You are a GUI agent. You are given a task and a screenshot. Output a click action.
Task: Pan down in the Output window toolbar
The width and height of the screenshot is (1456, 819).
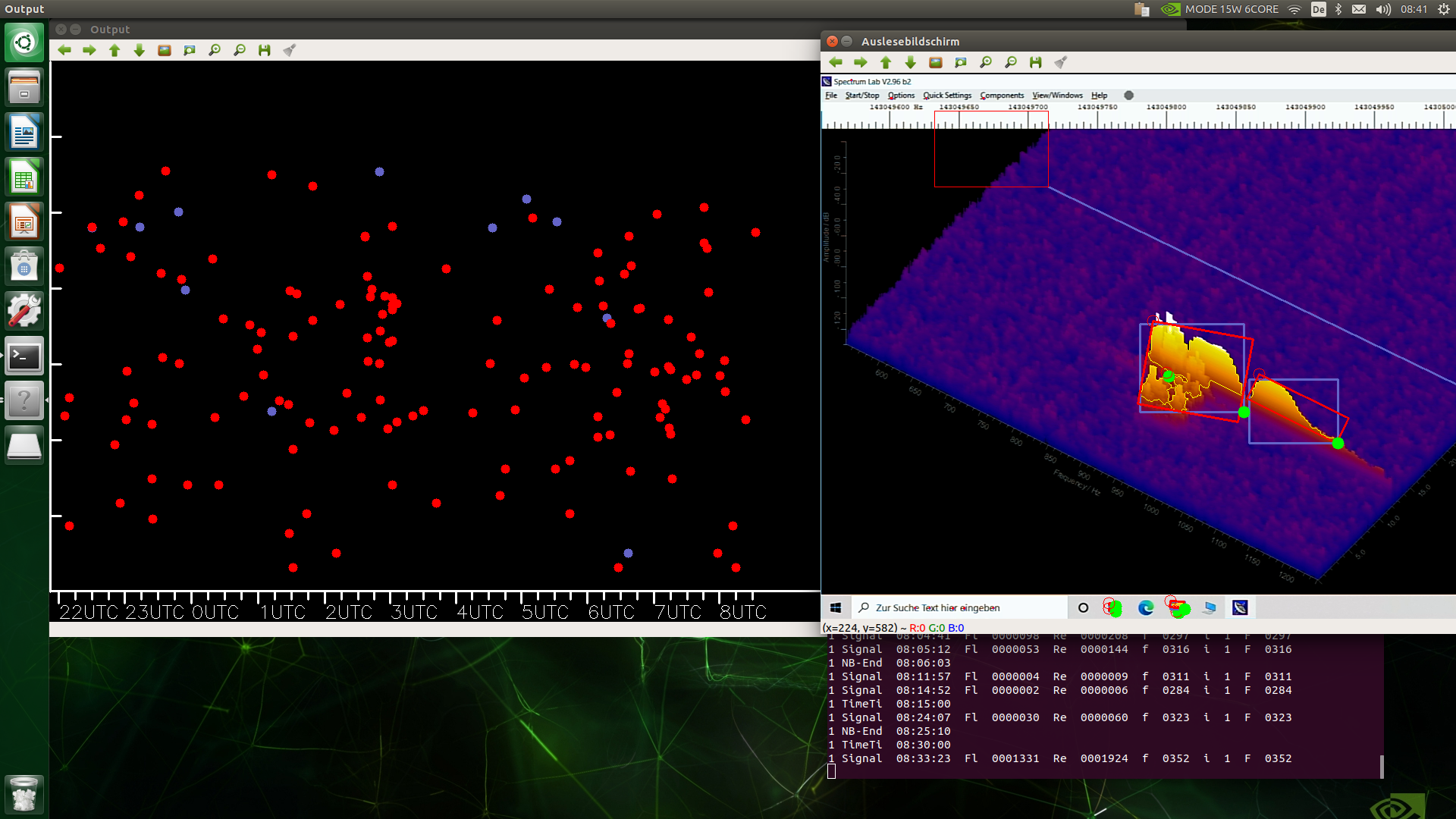(140, 50)
